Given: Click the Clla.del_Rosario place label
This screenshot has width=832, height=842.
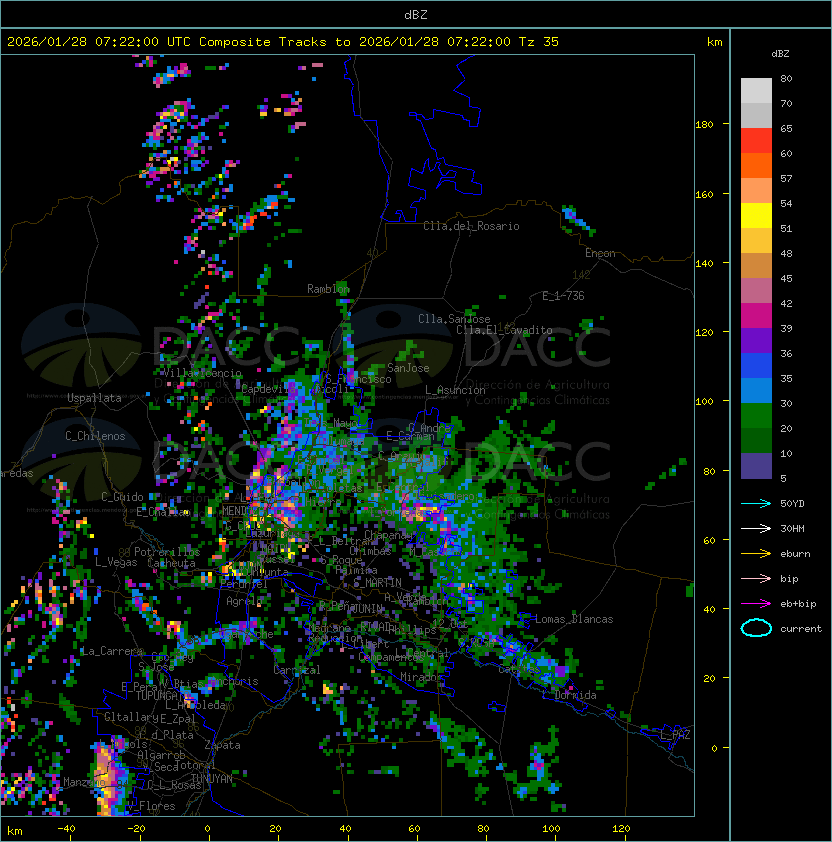Looking at the screenshot, I should point(471,226).
